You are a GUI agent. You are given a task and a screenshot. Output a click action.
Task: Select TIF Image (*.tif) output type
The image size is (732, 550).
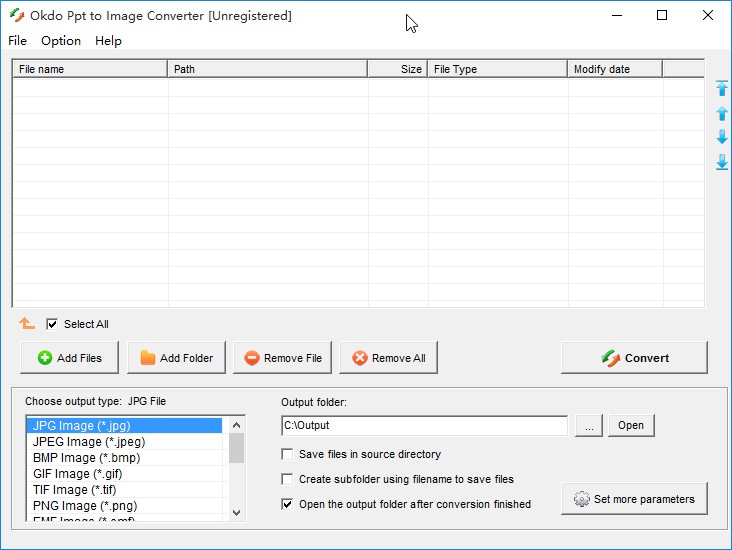pyautogui.click(x=125, y=489)
